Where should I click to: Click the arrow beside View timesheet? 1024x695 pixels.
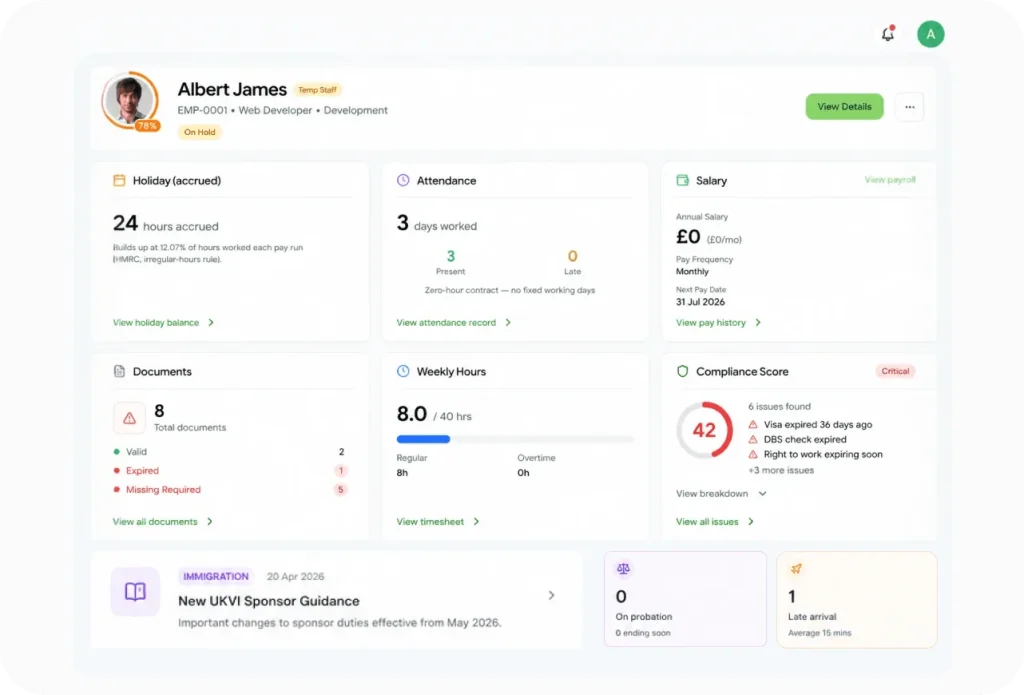point(476,521)
